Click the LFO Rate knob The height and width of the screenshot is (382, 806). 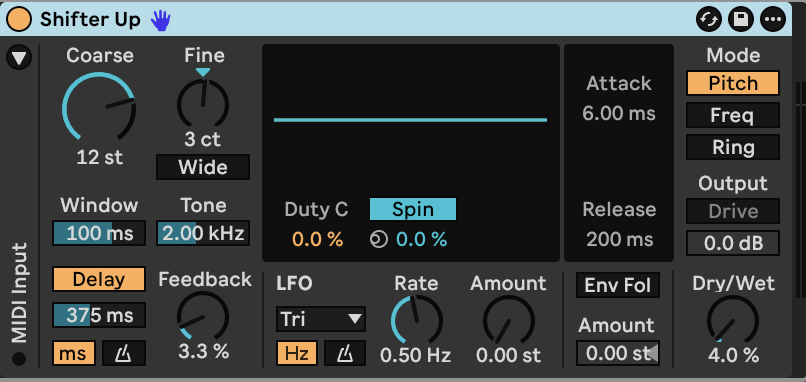coord(417,319)
